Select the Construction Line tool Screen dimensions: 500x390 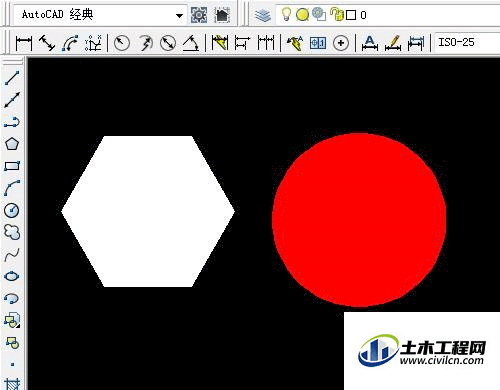[12, 100]
